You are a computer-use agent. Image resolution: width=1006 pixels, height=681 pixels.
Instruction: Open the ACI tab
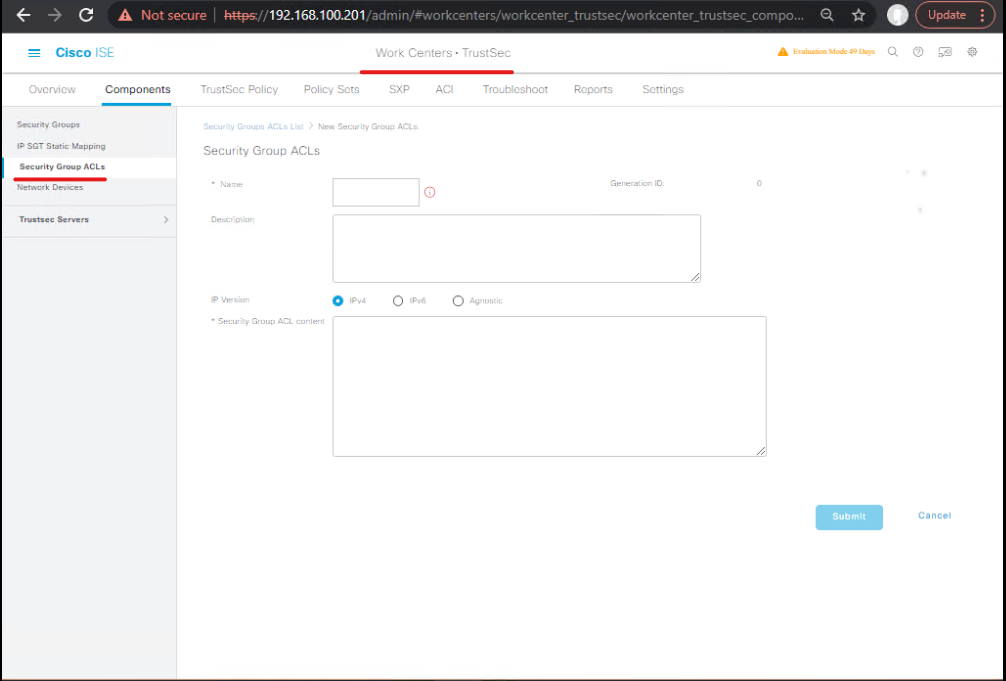[x=445, y=89]
